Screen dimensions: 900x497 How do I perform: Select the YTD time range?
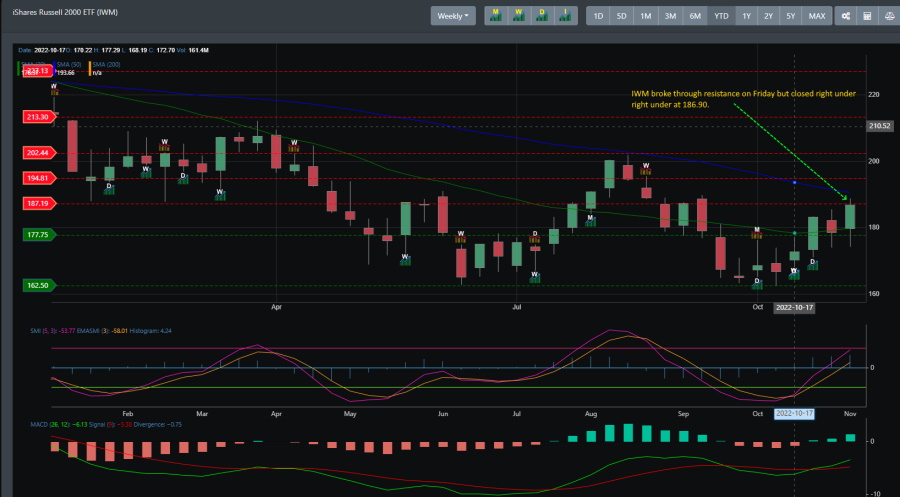(721, 16)
